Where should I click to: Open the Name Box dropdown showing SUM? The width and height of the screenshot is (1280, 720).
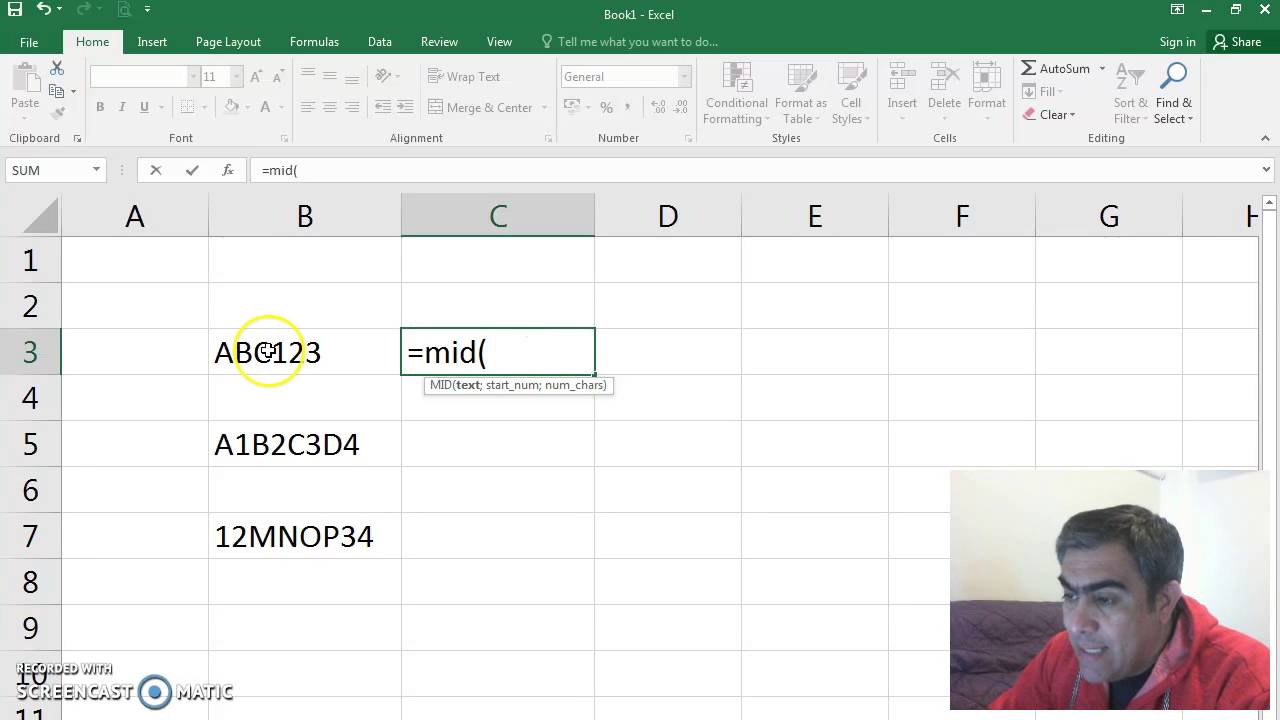(96, 170)
